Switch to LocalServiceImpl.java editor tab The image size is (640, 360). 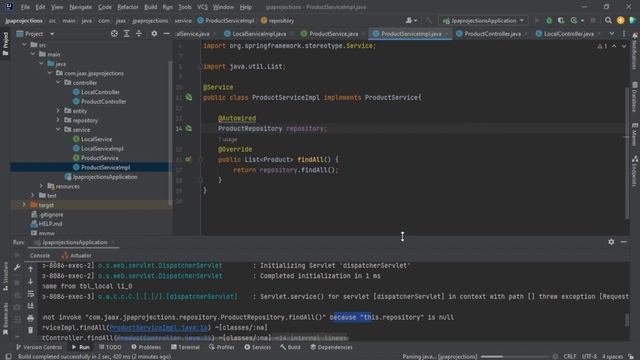pos(255,34)
